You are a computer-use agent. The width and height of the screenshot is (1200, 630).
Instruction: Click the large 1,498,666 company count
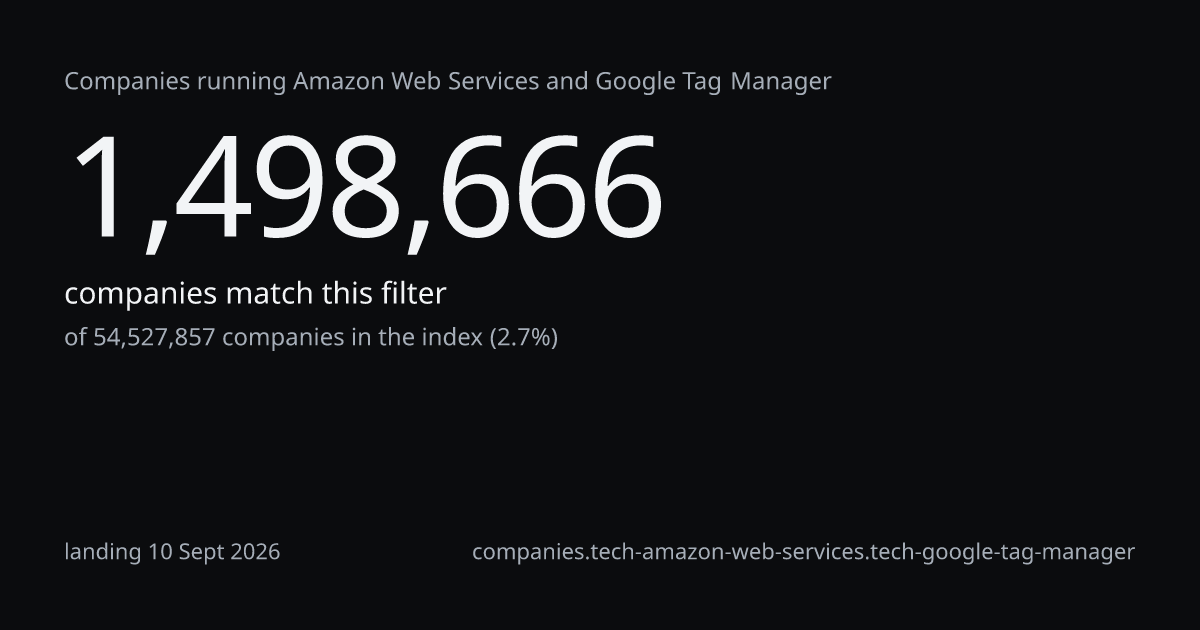pyautogui.click(x=365, y=190)
